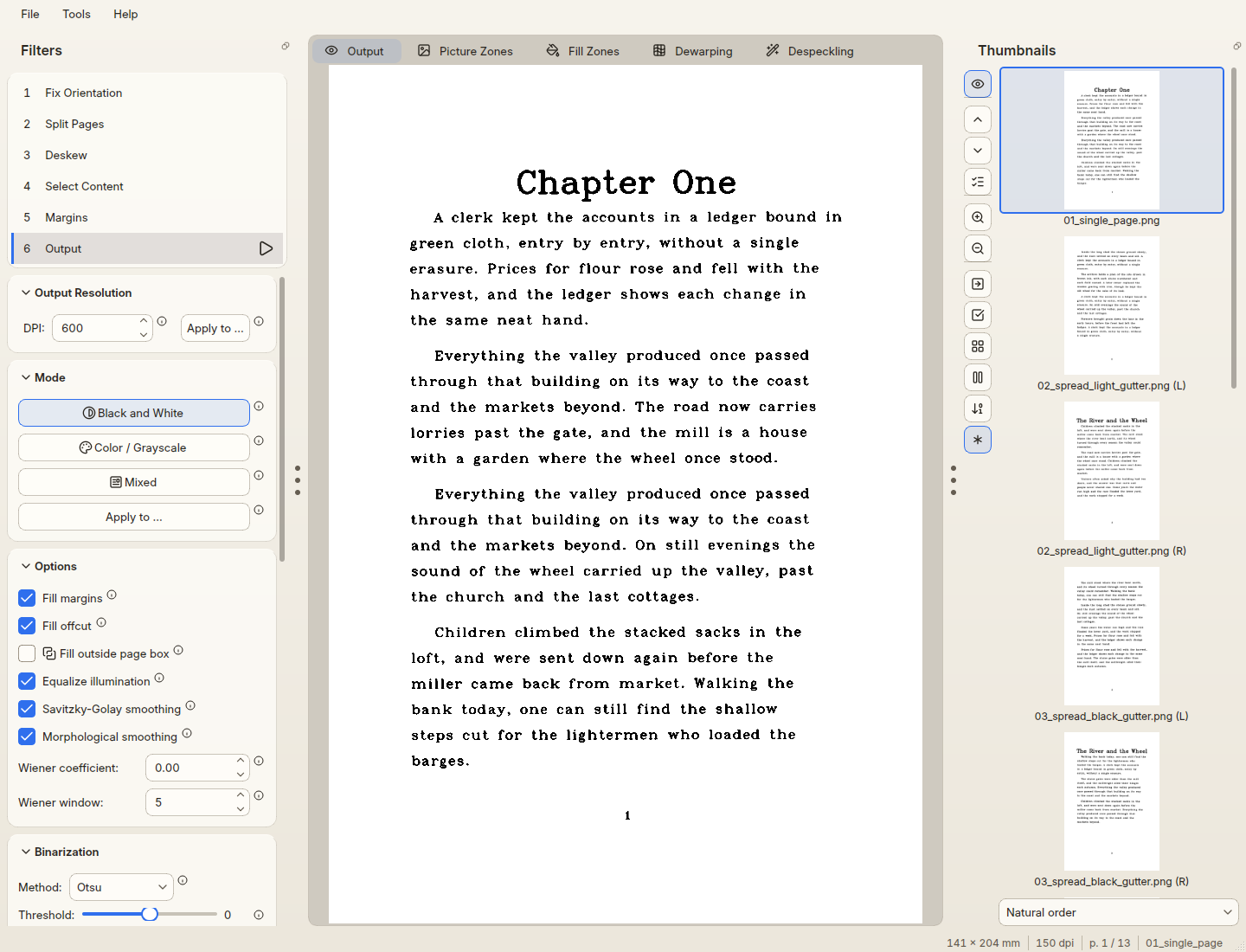Click Apply to button in Mode section

pos(134,517)
